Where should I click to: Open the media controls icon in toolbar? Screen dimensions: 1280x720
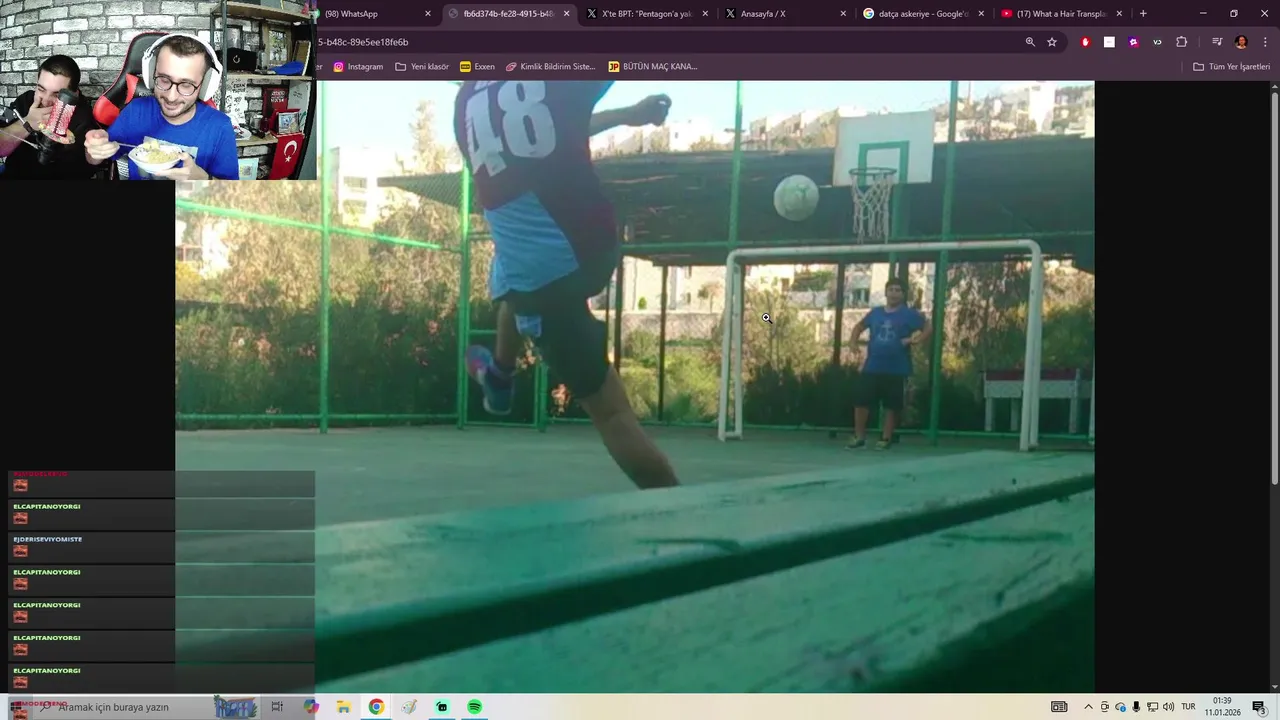click(x=1217, y=42)
